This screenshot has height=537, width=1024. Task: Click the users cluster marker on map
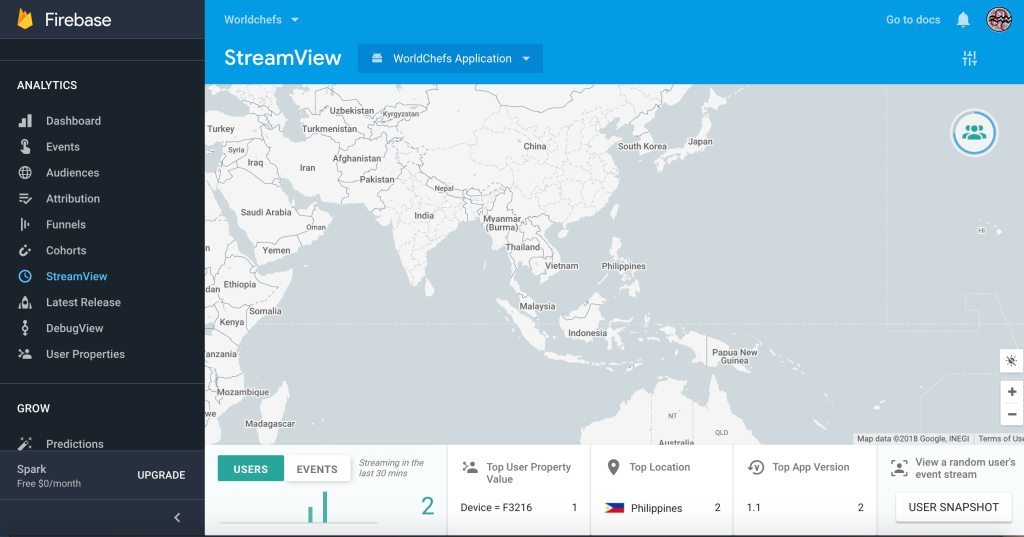point(974,132)
